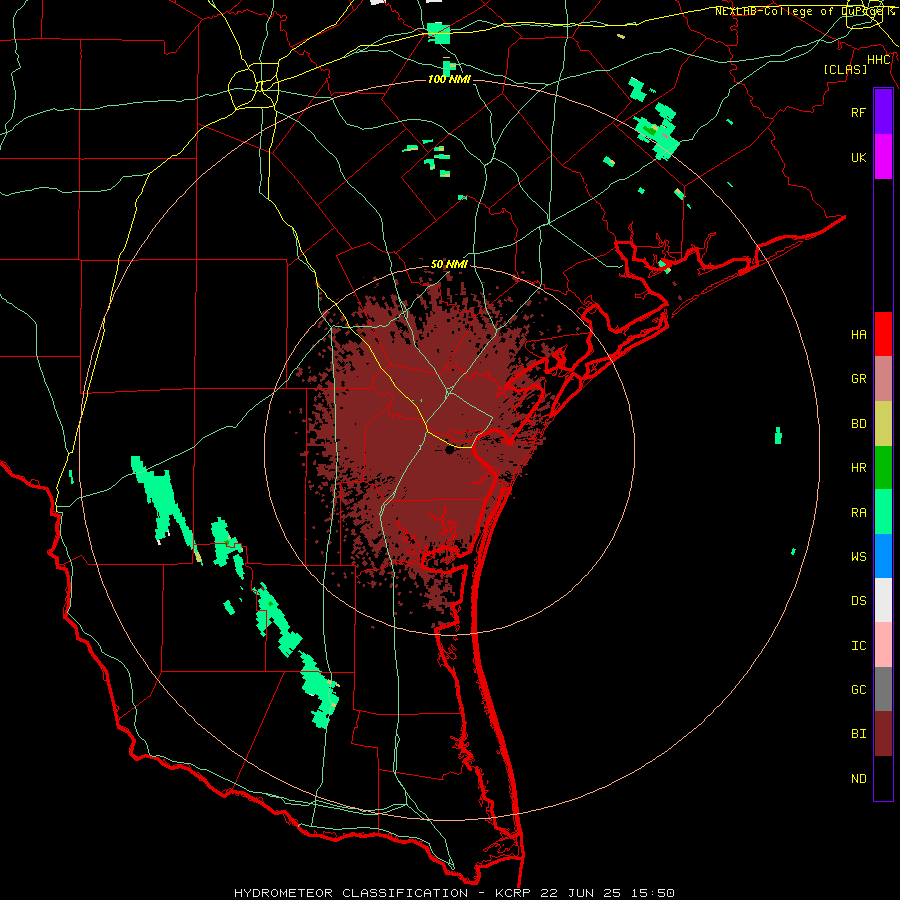
Task: Click the IC light pink legend swatch
Action: [x=883, y=645]
